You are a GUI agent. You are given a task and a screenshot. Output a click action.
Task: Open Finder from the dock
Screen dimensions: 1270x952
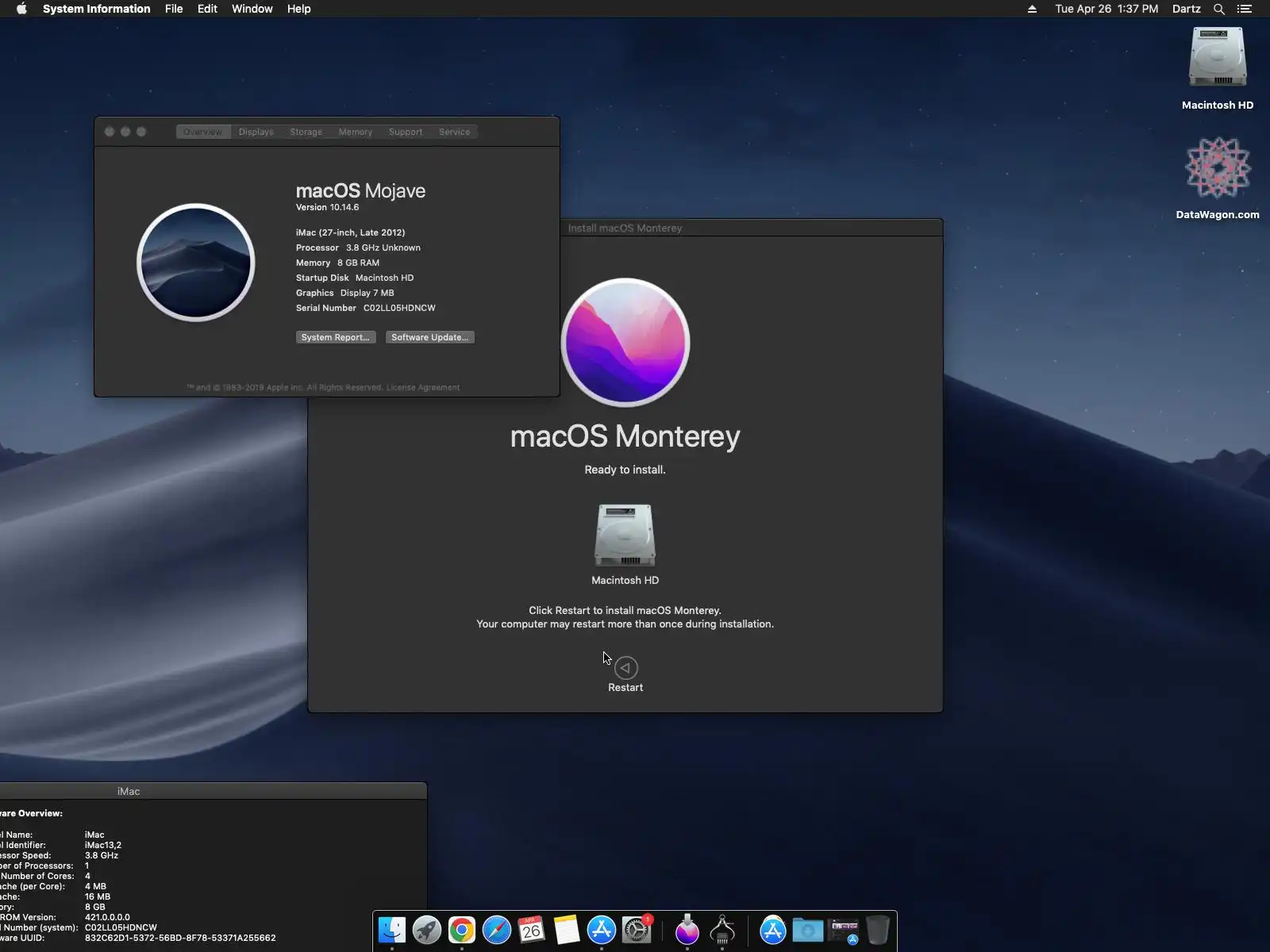(x=392, y=930)
